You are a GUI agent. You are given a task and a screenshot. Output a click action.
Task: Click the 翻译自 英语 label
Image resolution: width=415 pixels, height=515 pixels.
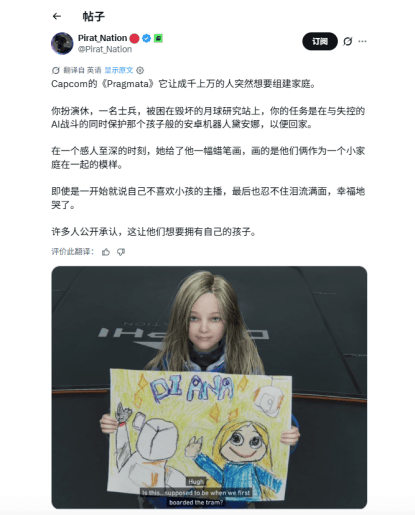pyautogui.click(x=82, y=70)
